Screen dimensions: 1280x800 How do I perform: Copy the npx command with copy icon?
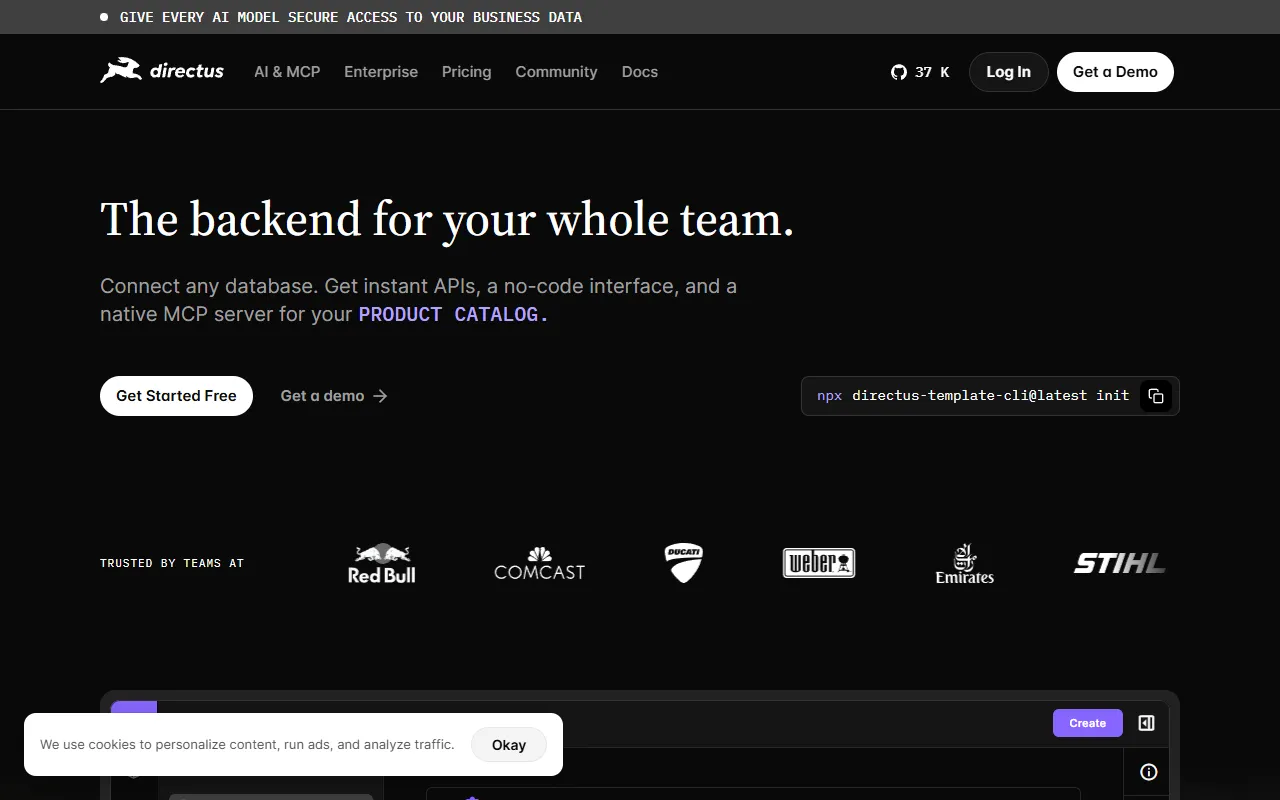[1155, 396]
